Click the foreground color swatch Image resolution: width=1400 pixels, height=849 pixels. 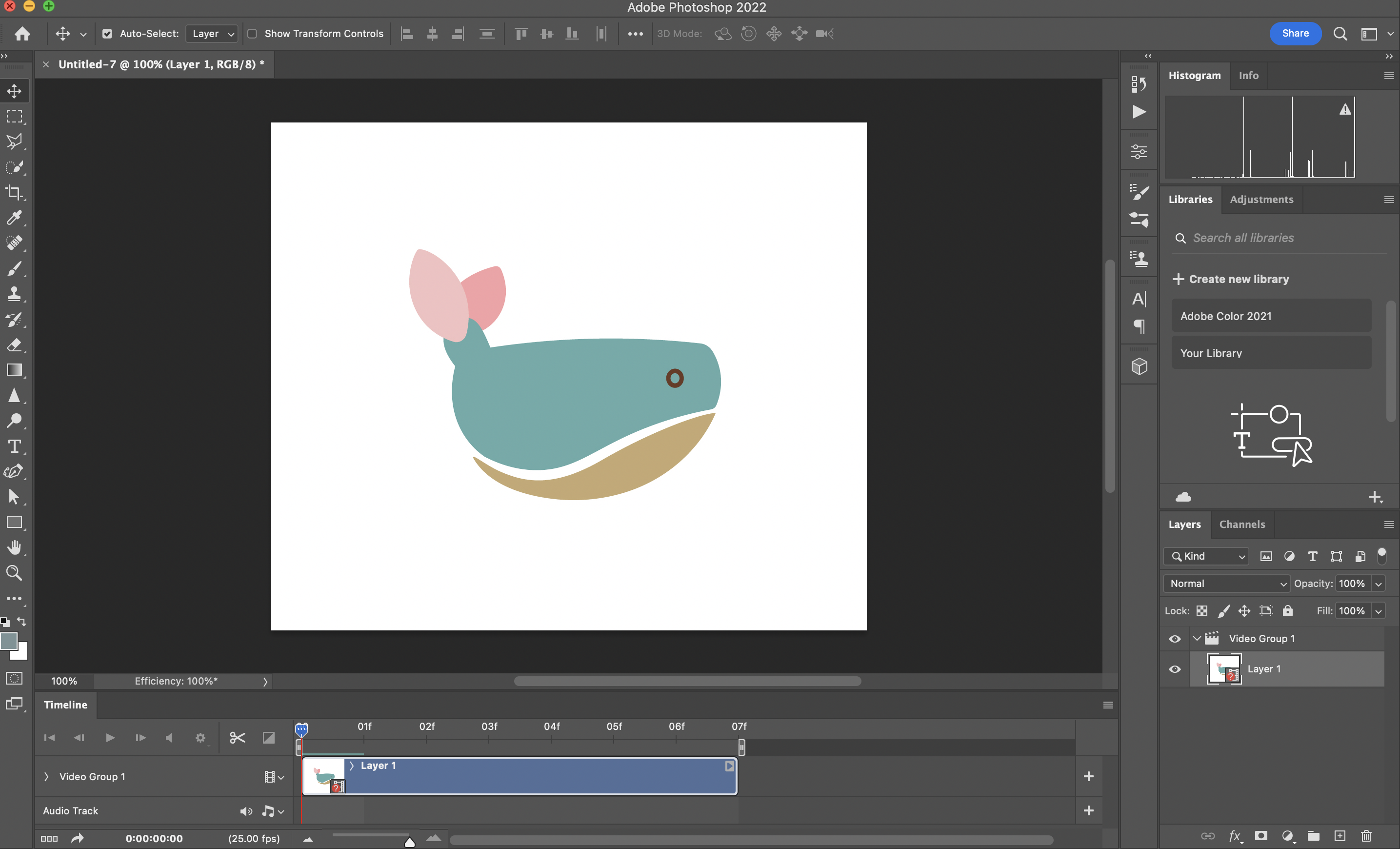click(10, 641)
